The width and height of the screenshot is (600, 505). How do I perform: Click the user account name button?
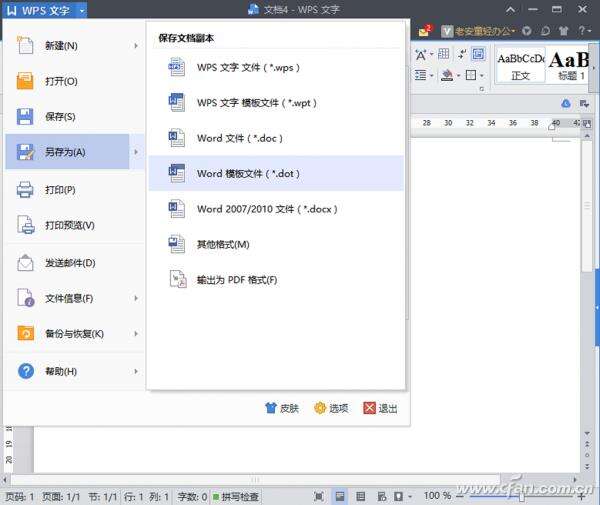point(478,31)
